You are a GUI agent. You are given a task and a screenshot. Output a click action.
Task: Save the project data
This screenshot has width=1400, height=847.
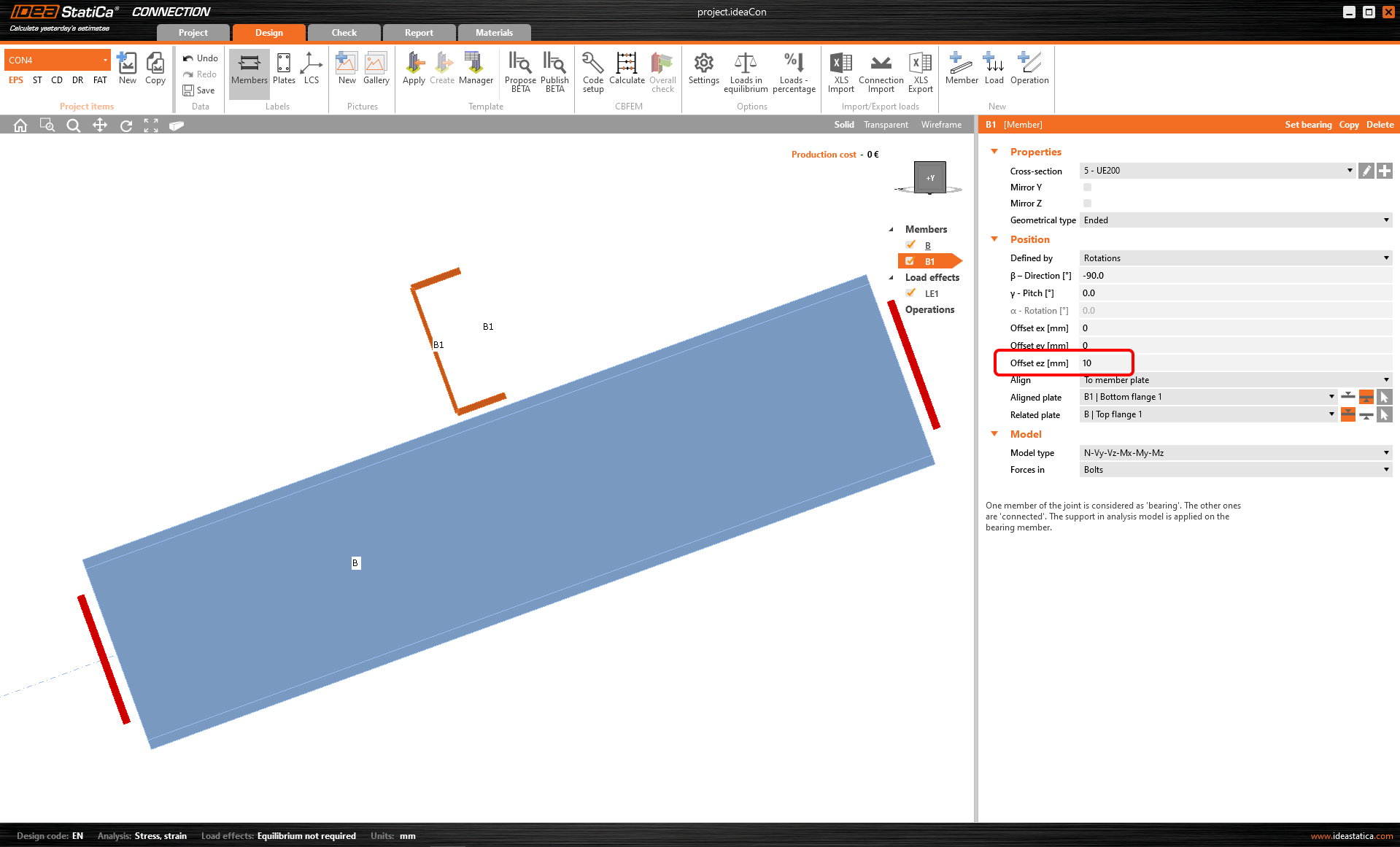[x=198, y=90]
